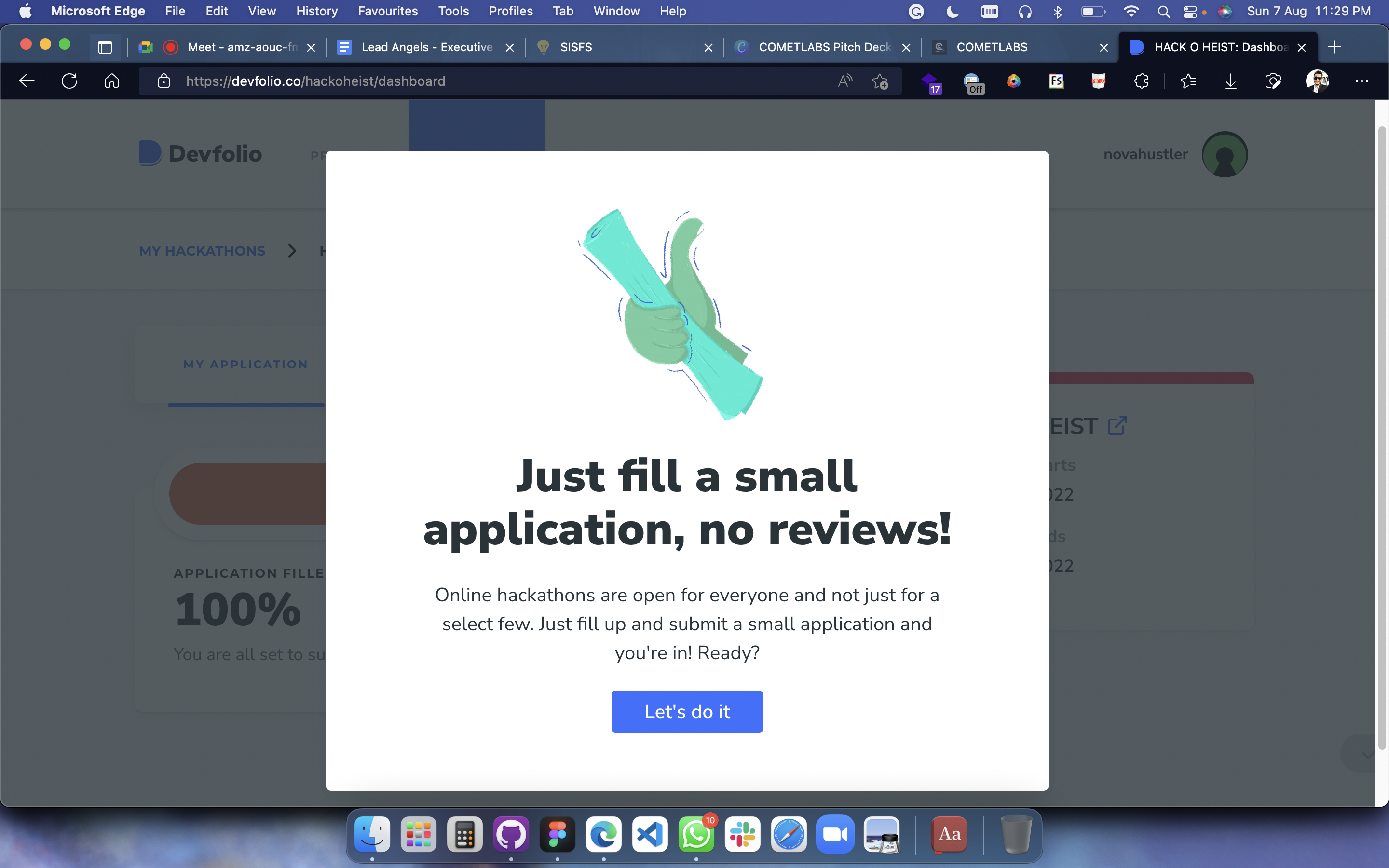The image size is (1389, 868).
Task: Open the Downloads arrow icon
Action: (x=1230, y=81)
